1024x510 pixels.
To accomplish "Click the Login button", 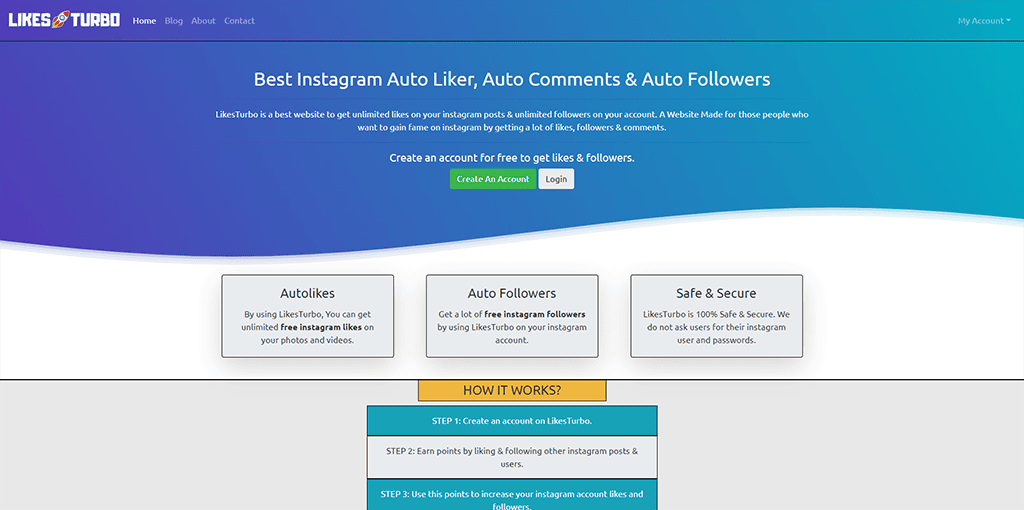I will coord(556,179).
